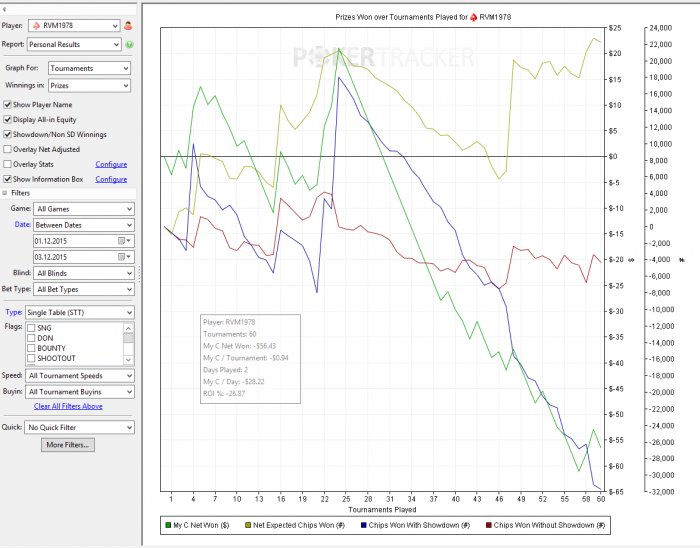Open the Type Single Table (STT) dropdown

click(82, 312)
